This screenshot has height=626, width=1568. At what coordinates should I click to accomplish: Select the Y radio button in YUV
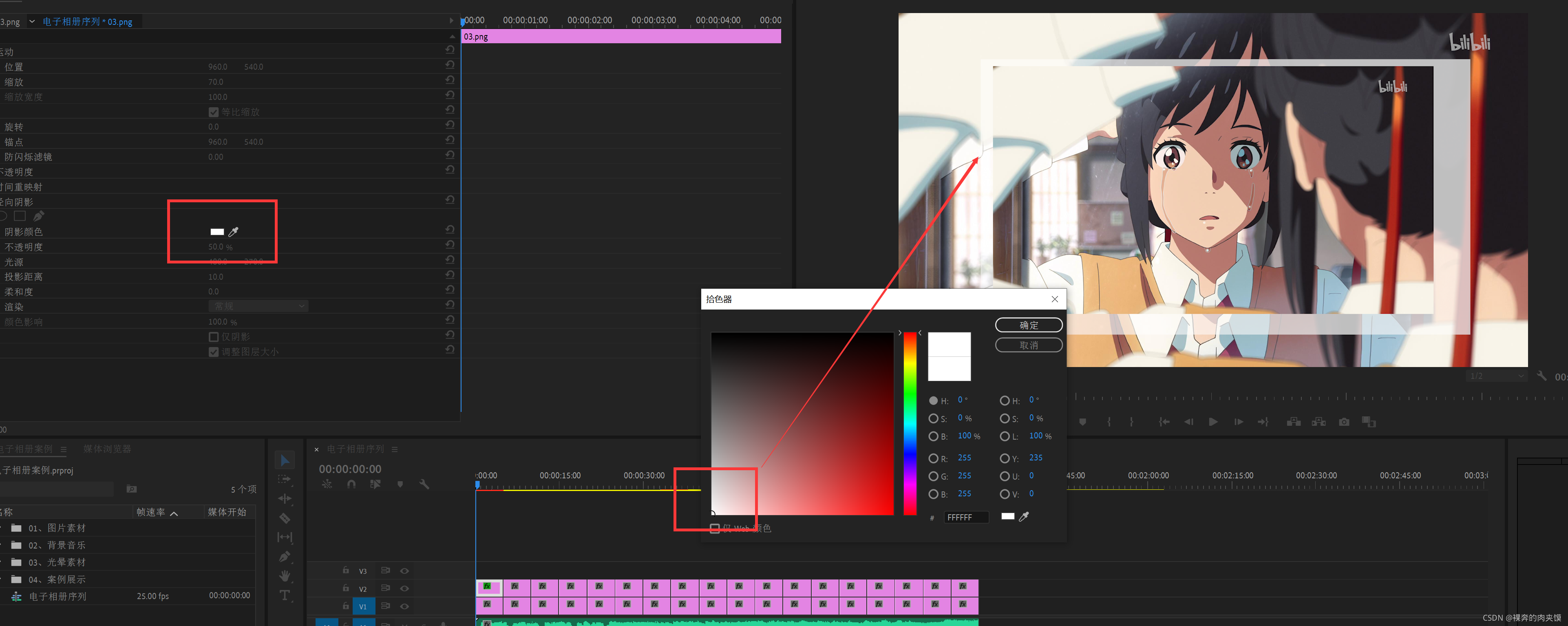point(1004,458)
